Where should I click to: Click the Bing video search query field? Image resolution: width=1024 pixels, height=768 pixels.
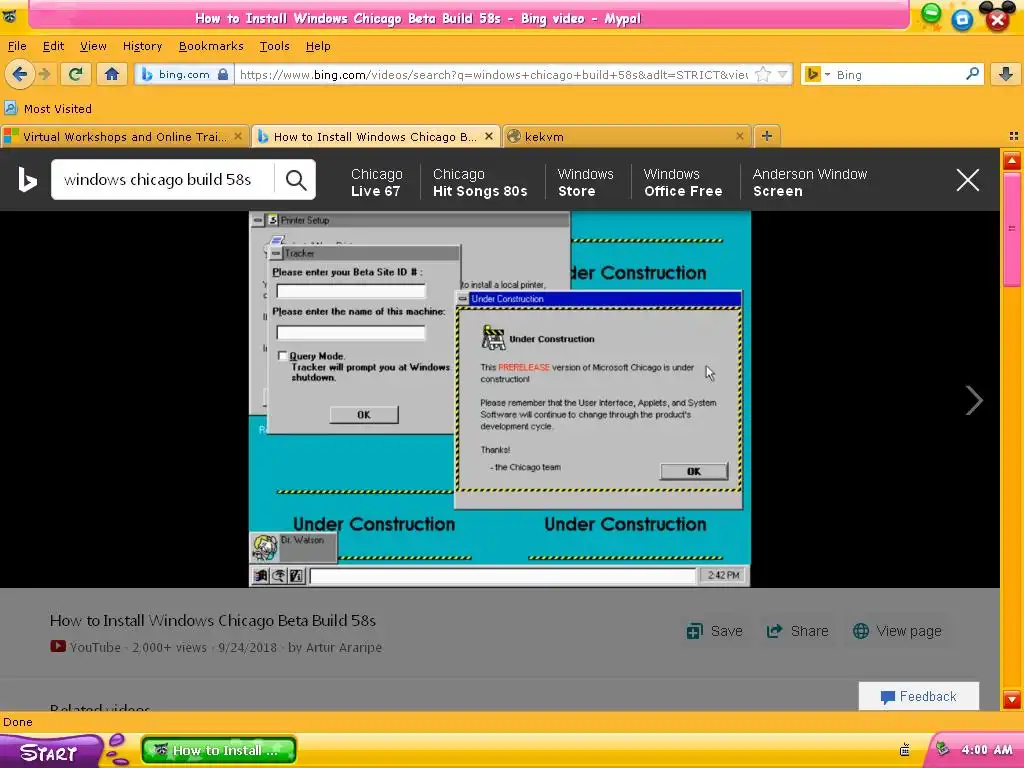tap(163, 180)
